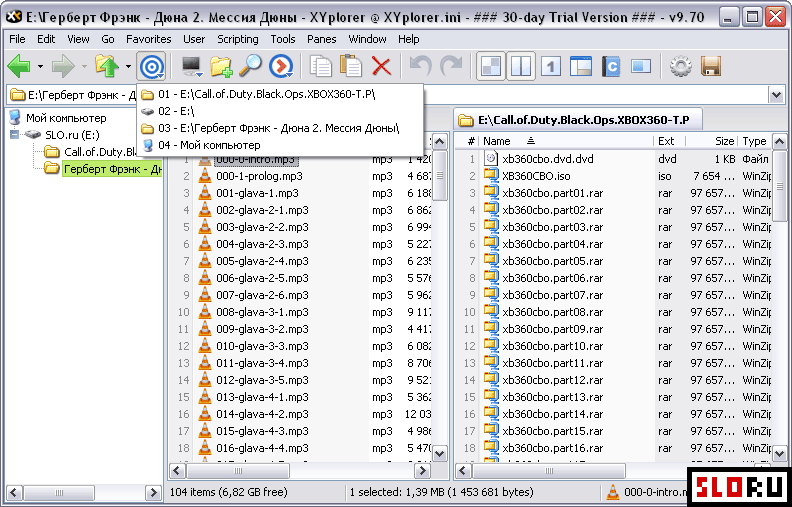Click the '104 items' status bar text
The image size is (792, 507).
click(229, 491)
